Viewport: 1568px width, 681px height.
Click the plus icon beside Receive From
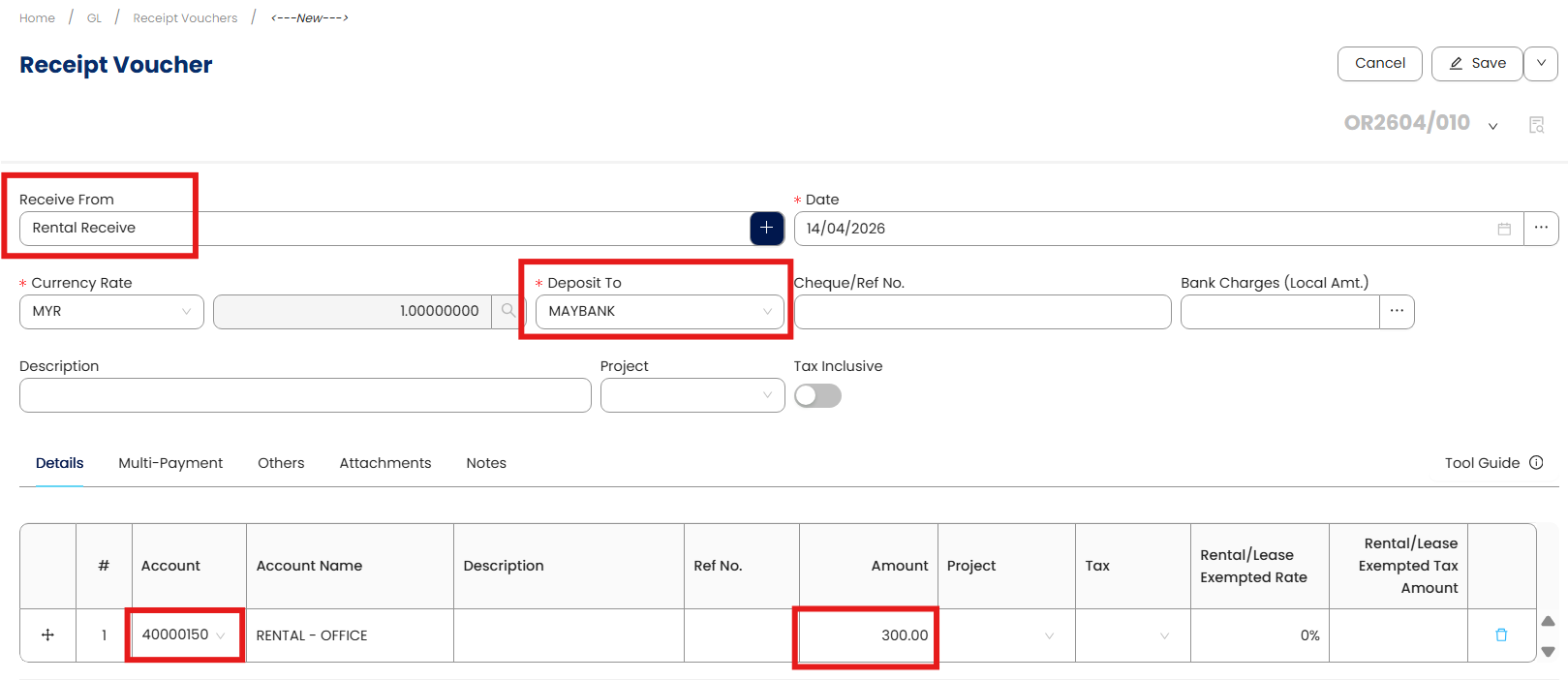point(766,228)
